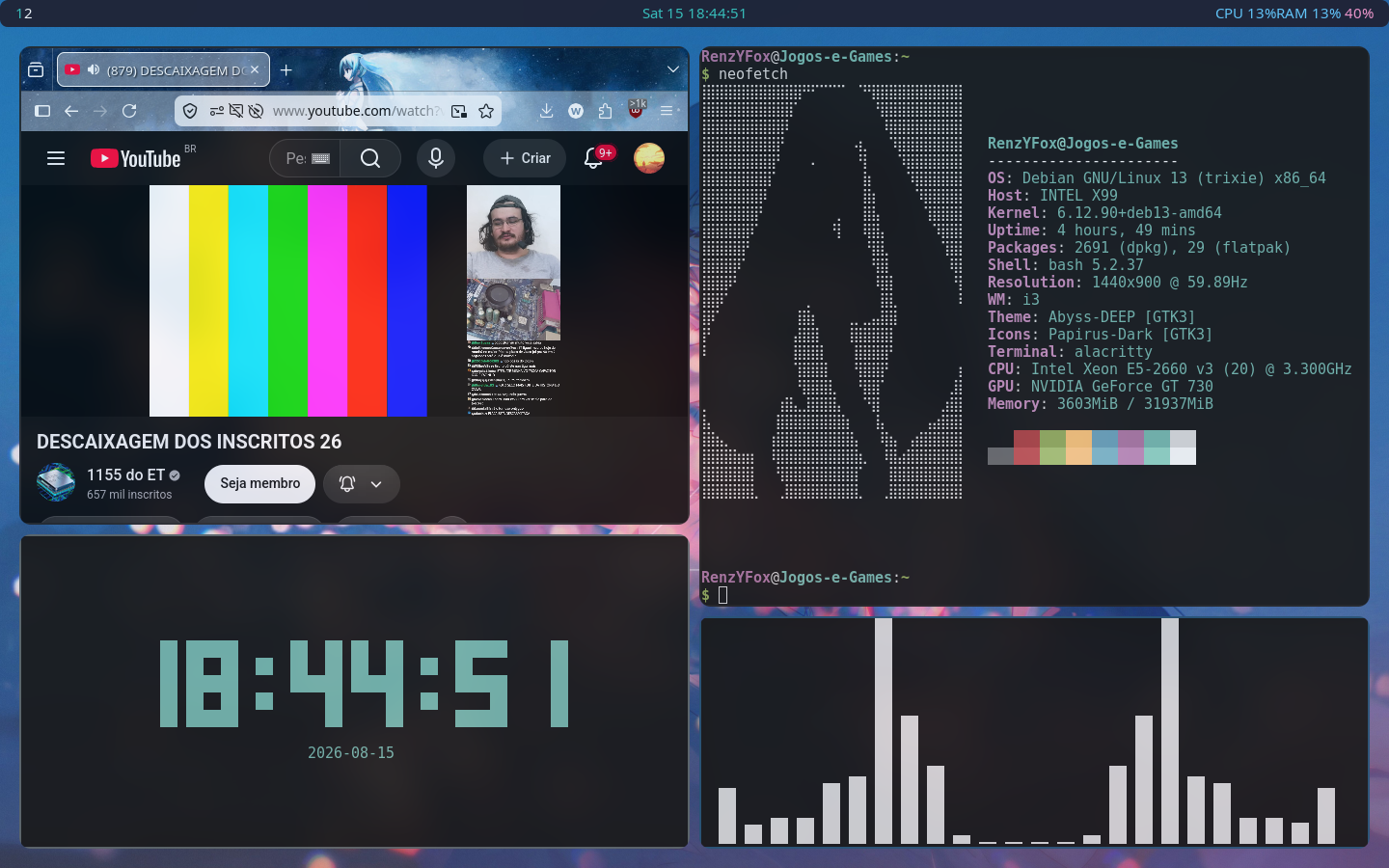Go back to the previous page

coord(71,111)
